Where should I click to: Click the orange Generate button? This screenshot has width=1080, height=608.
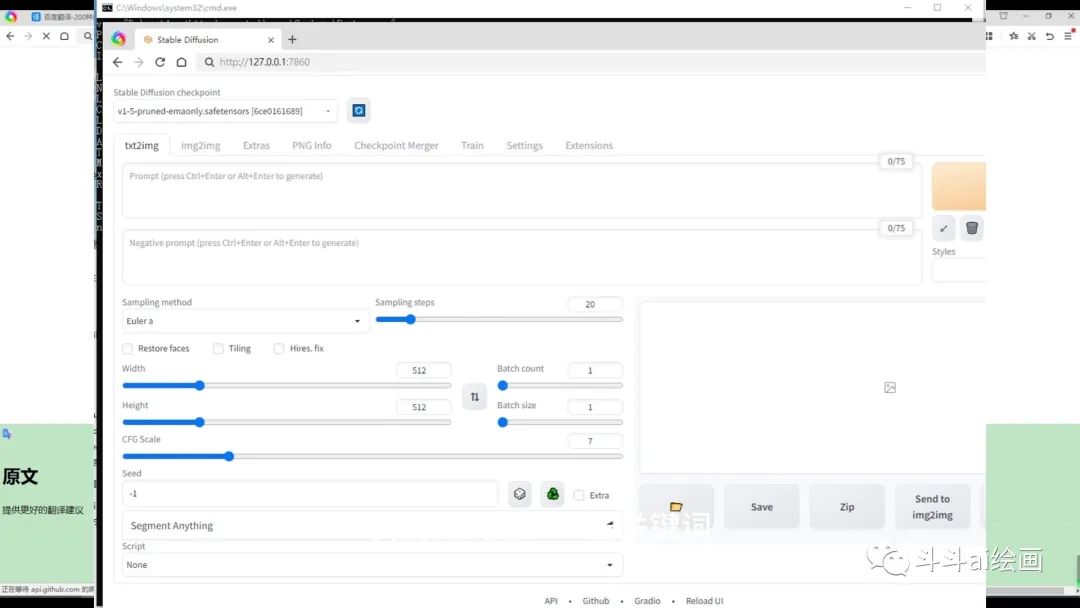pos(959,186)
